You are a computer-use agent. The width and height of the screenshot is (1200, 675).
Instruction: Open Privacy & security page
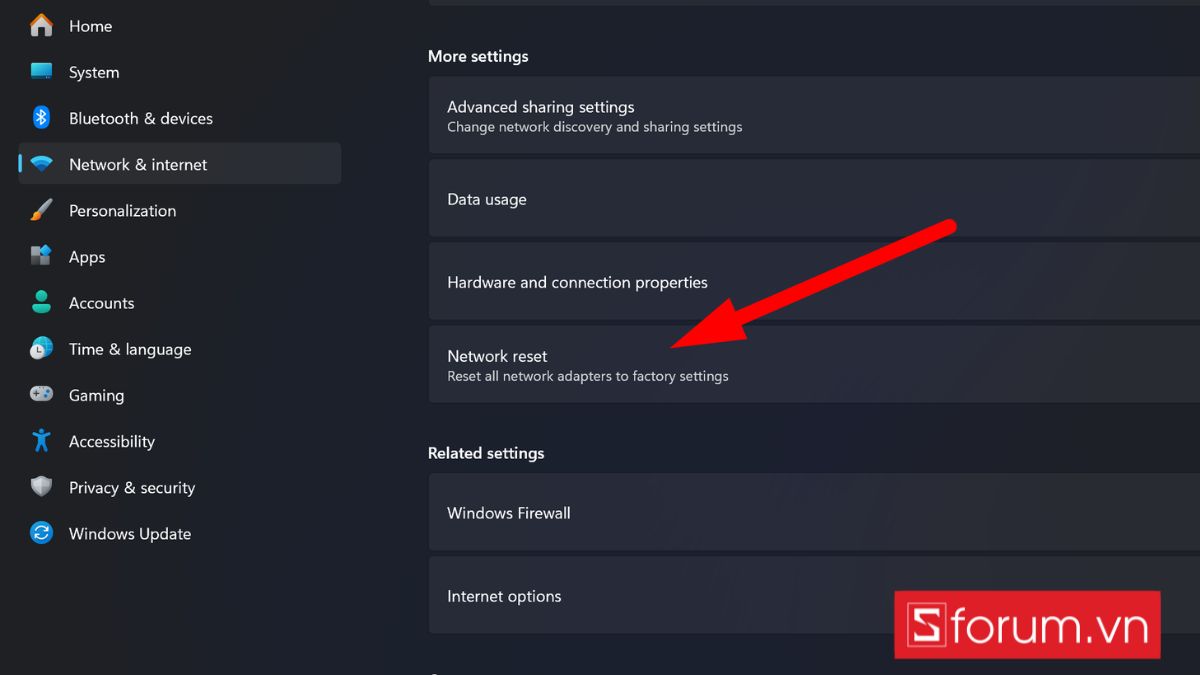[x=180, y=487]
